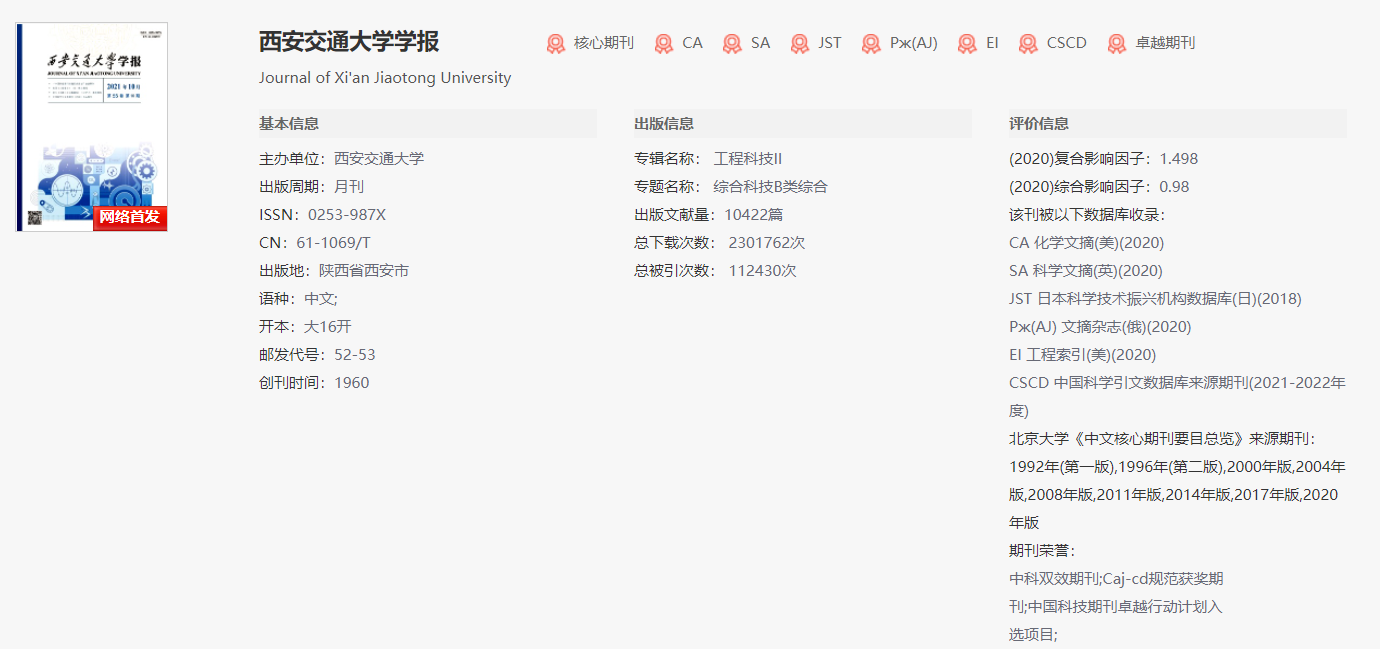The width and height of the screenshot is (1380, 649).
Task: Click the 总下载次数 2301762次 row
Action: point(720,243)
